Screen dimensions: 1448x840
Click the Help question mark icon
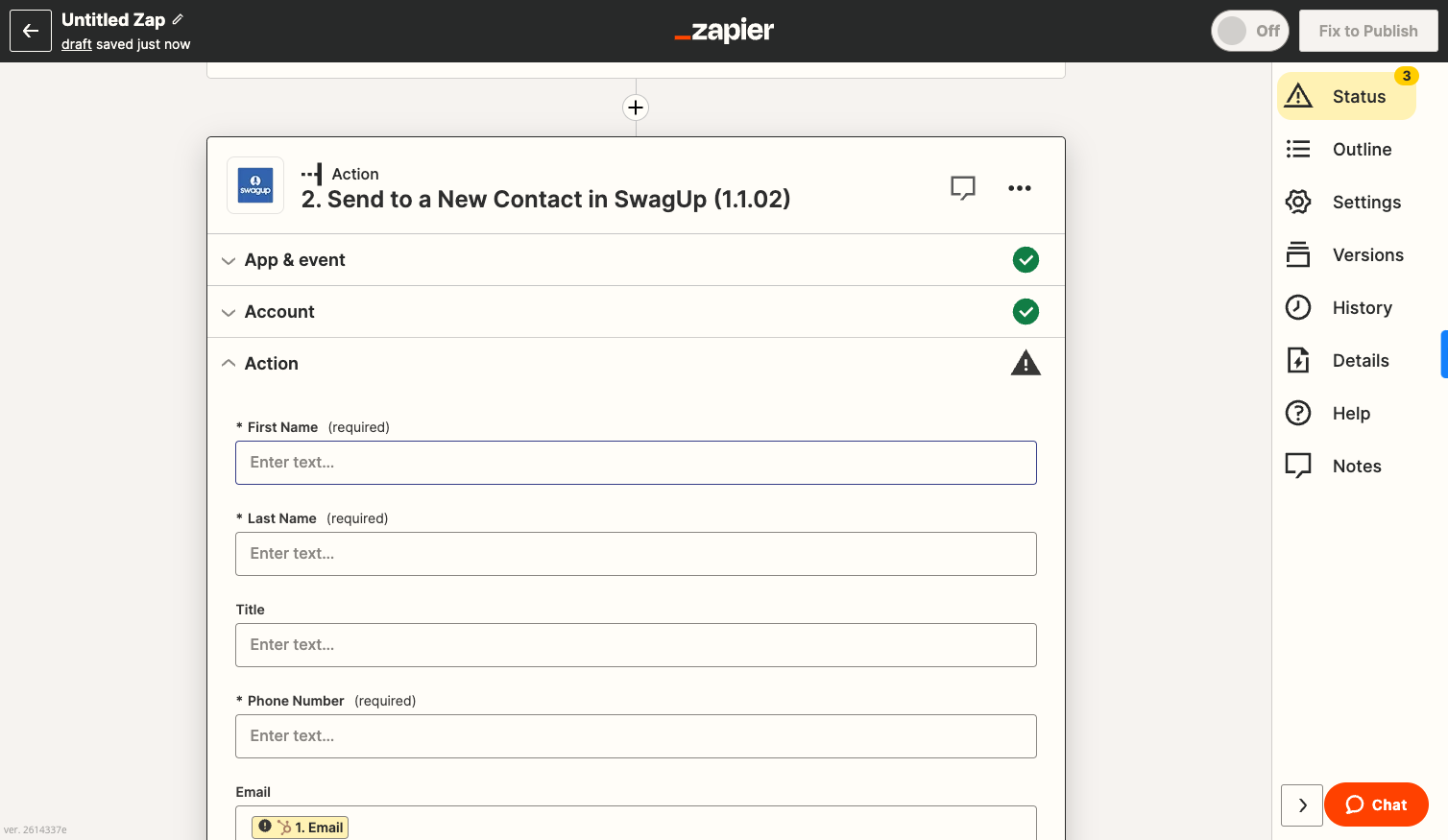pos(1298,413)
